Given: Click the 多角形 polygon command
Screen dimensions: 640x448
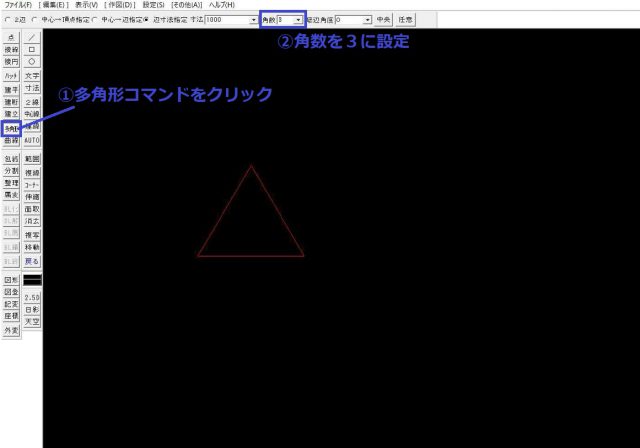Looking at the screenshot, I should click(11, 128).
